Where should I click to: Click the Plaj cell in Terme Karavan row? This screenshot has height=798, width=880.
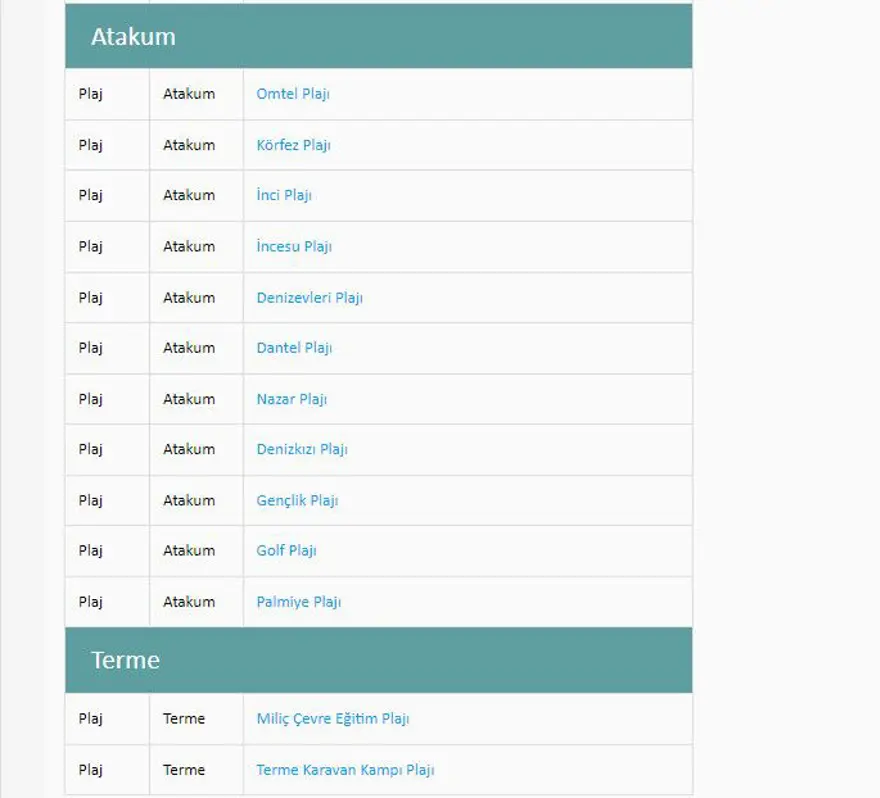pyautogui.click(x=91, y=770)
